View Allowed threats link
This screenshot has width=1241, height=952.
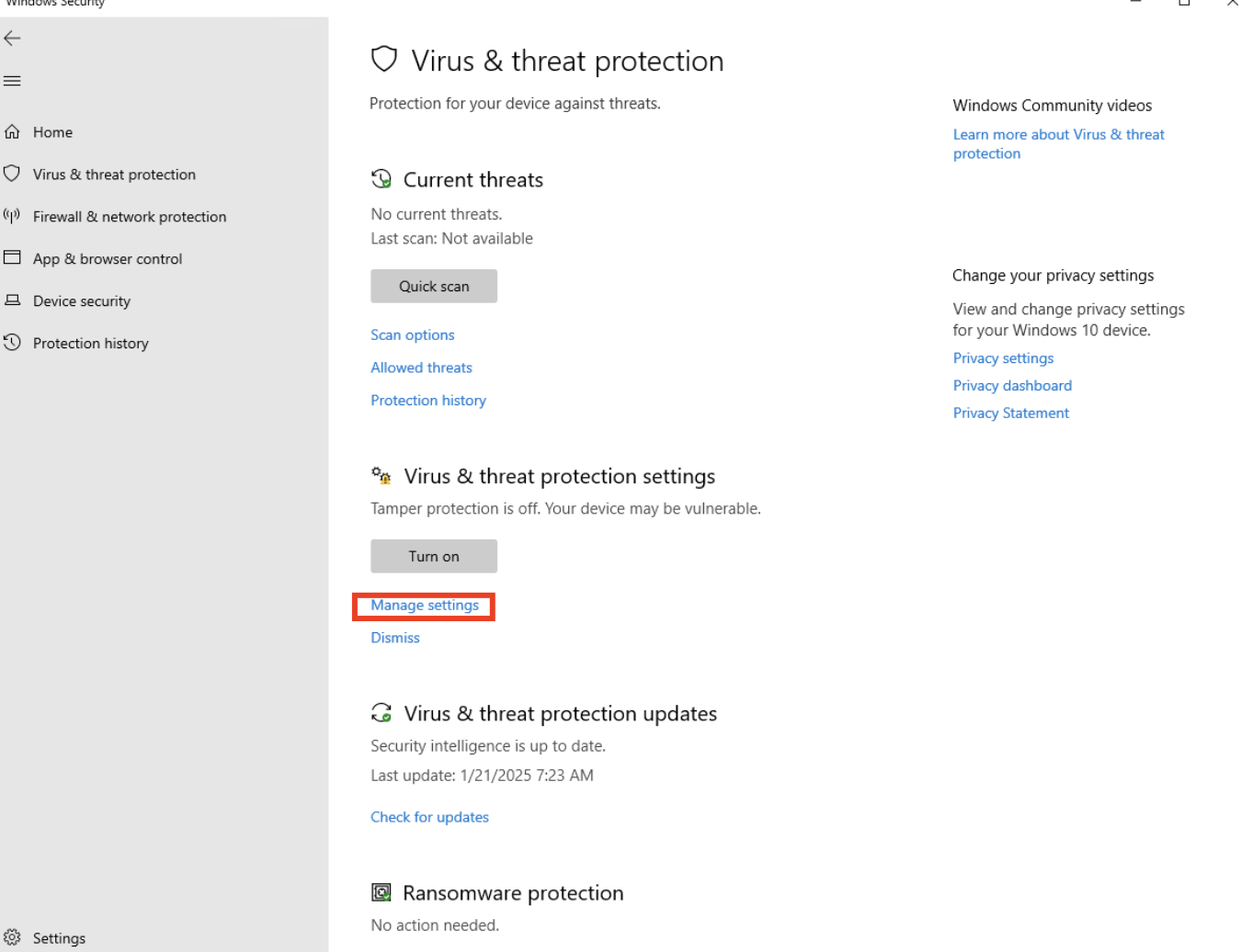(421, 368)
